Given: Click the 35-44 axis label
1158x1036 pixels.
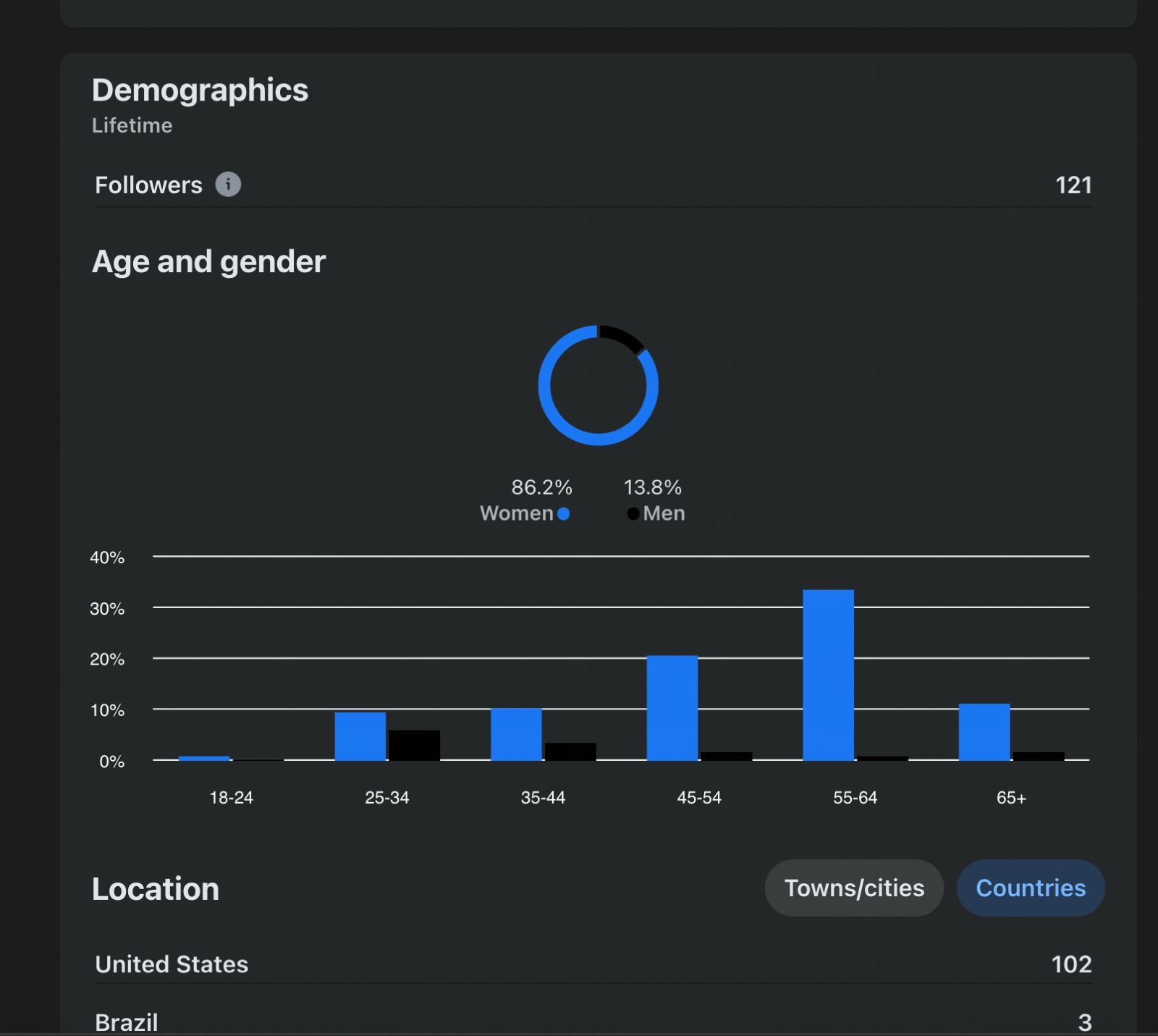Looking at the screenshot, I should [543, 798].
